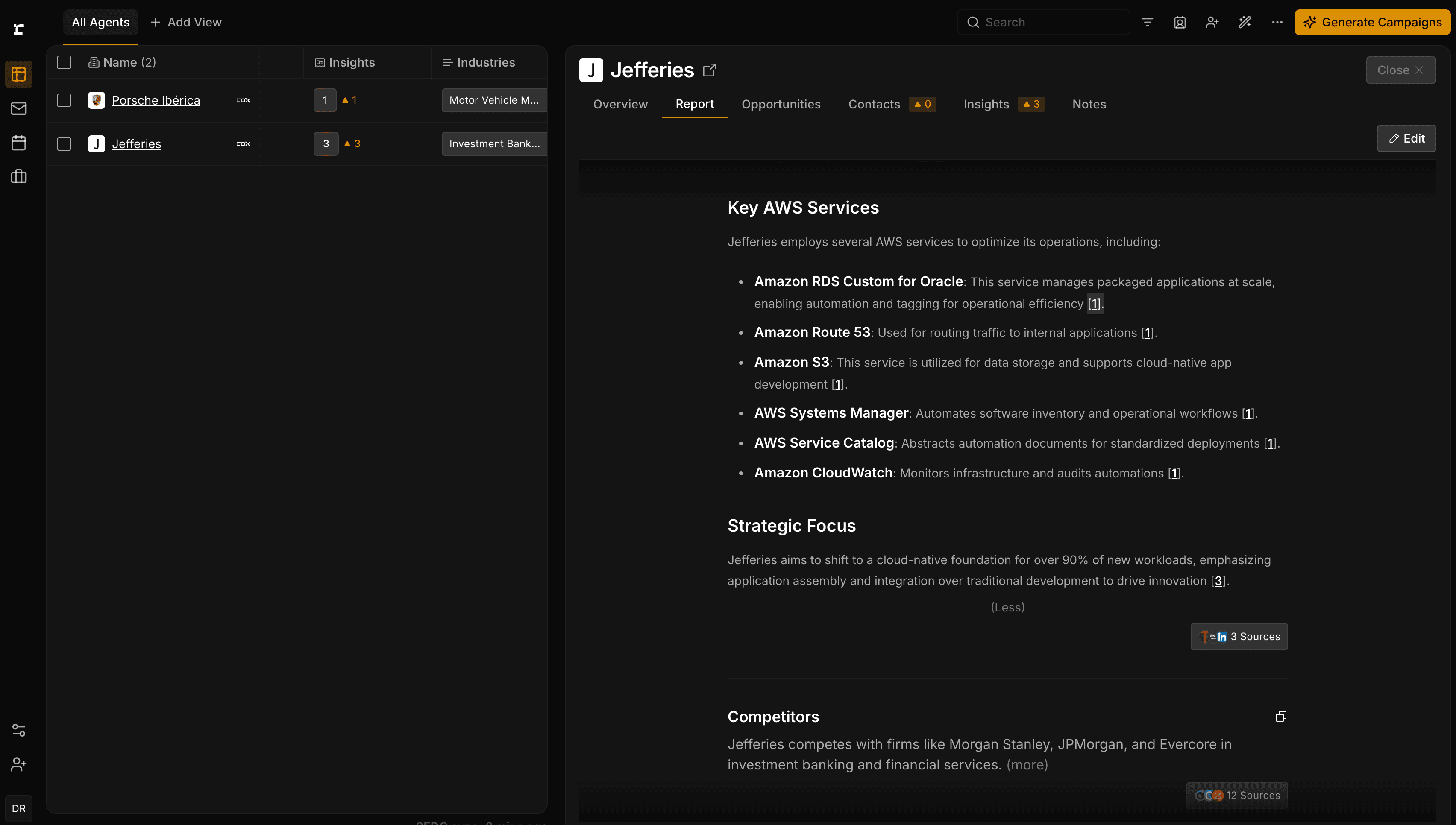Click the add-person icon in top toolbar
Image resolution: width=1456 pixels, height=825 pixels.
[x=1212, y=22]
